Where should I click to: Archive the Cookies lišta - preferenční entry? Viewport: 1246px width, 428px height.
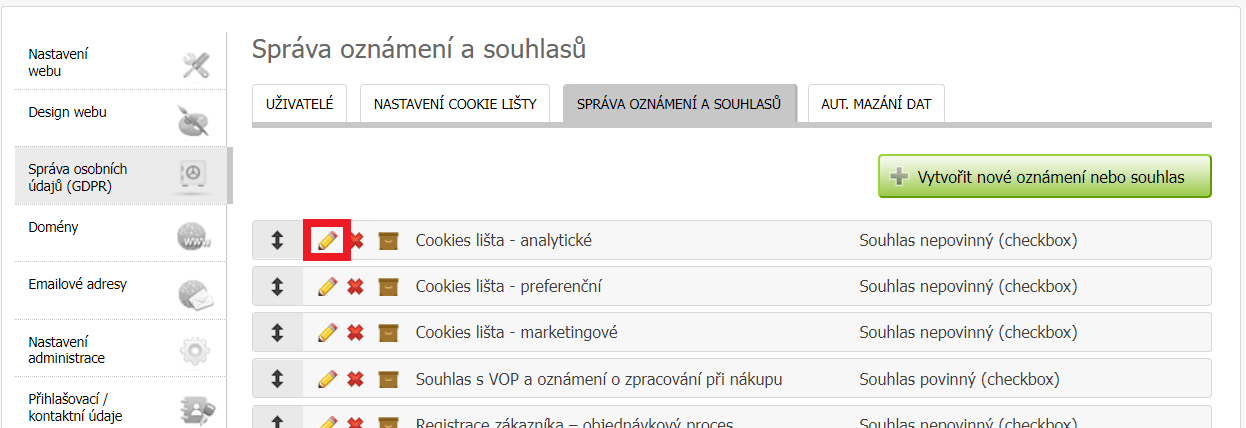pos(388,287)
